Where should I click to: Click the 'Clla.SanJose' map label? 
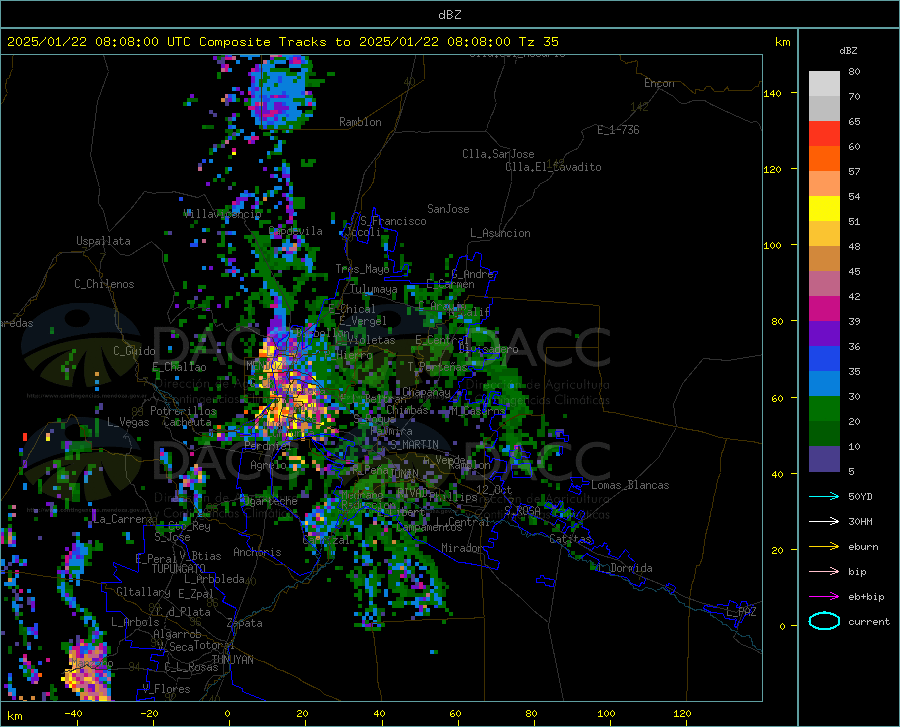498,154
